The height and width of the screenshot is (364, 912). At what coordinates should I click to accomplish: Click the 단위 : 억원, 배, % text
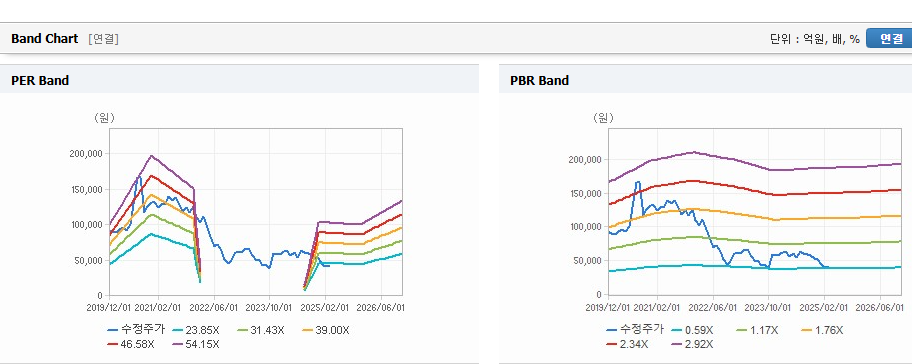[814, 39]
